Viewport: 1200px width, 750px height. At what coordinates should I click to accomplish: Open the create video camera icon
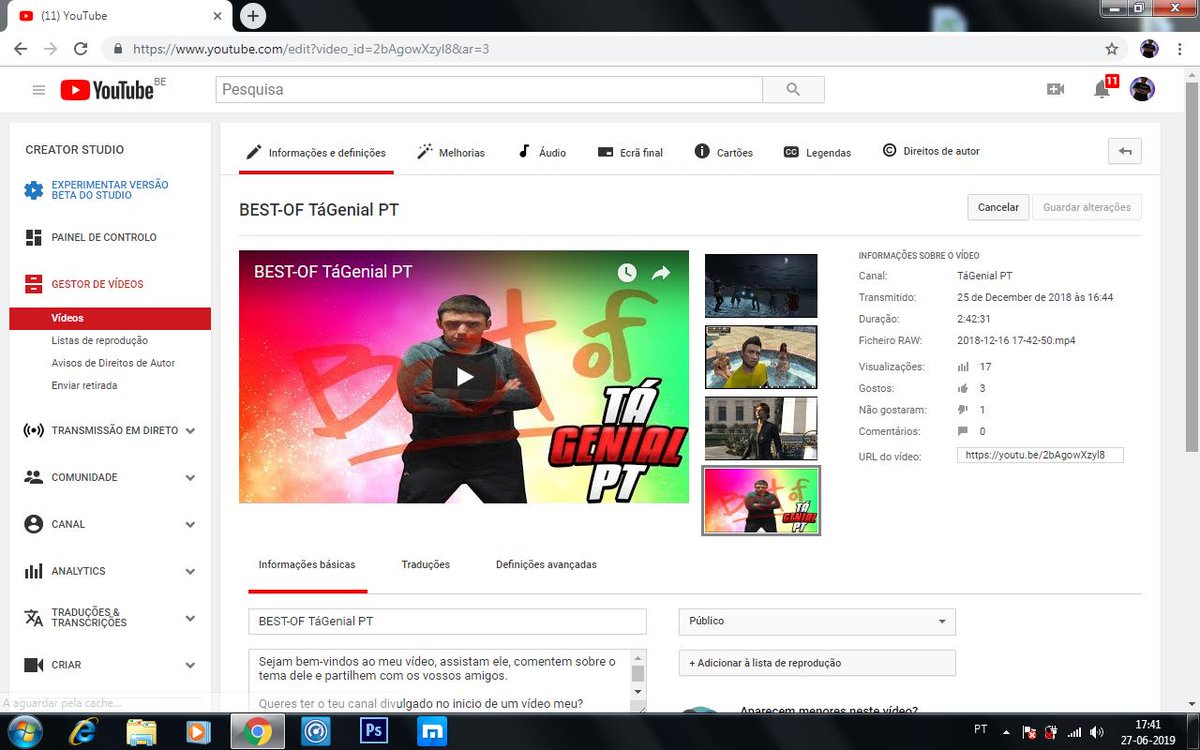(1055, 89)
